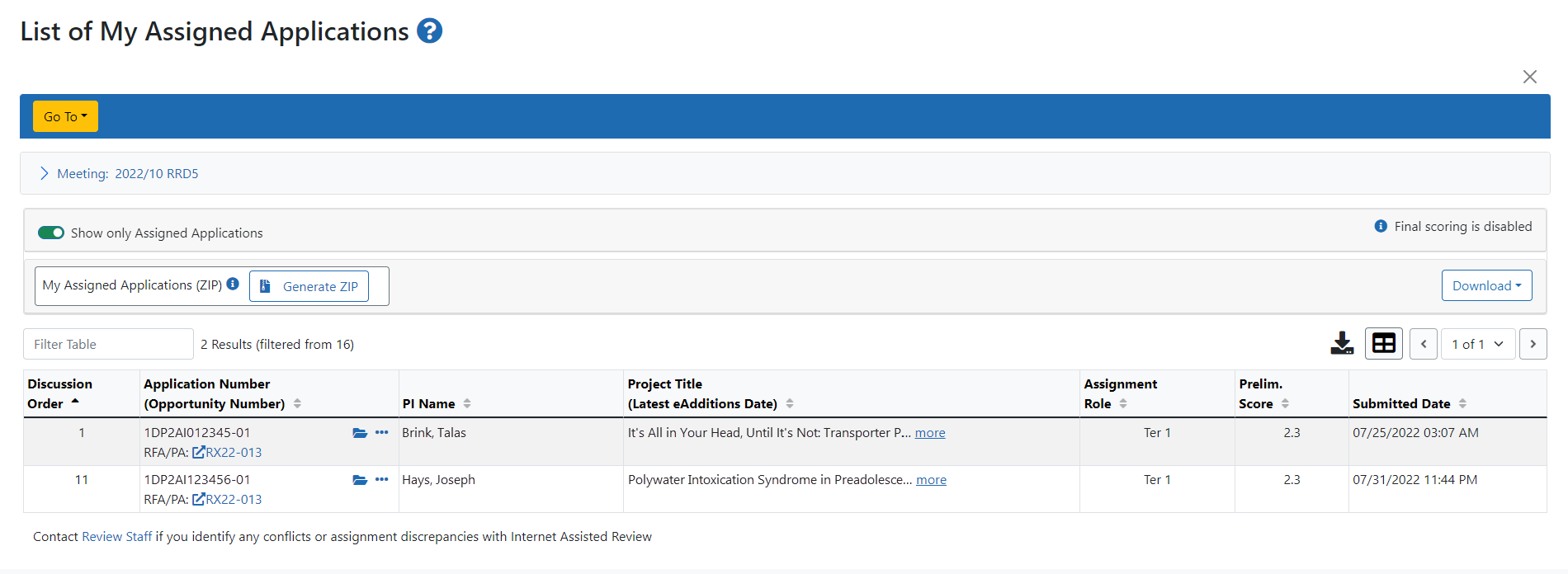Toggle Show only Assigned Applications switch
Viewport: 1568px width, 574px height.
click(51, 233)
